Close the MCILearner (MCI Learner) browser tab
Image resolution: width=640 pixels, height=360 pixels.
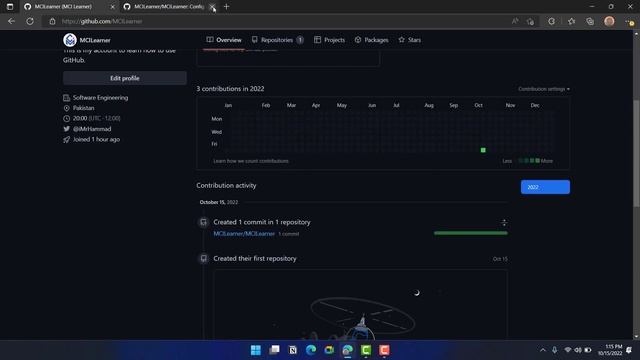tap(113, 7)
